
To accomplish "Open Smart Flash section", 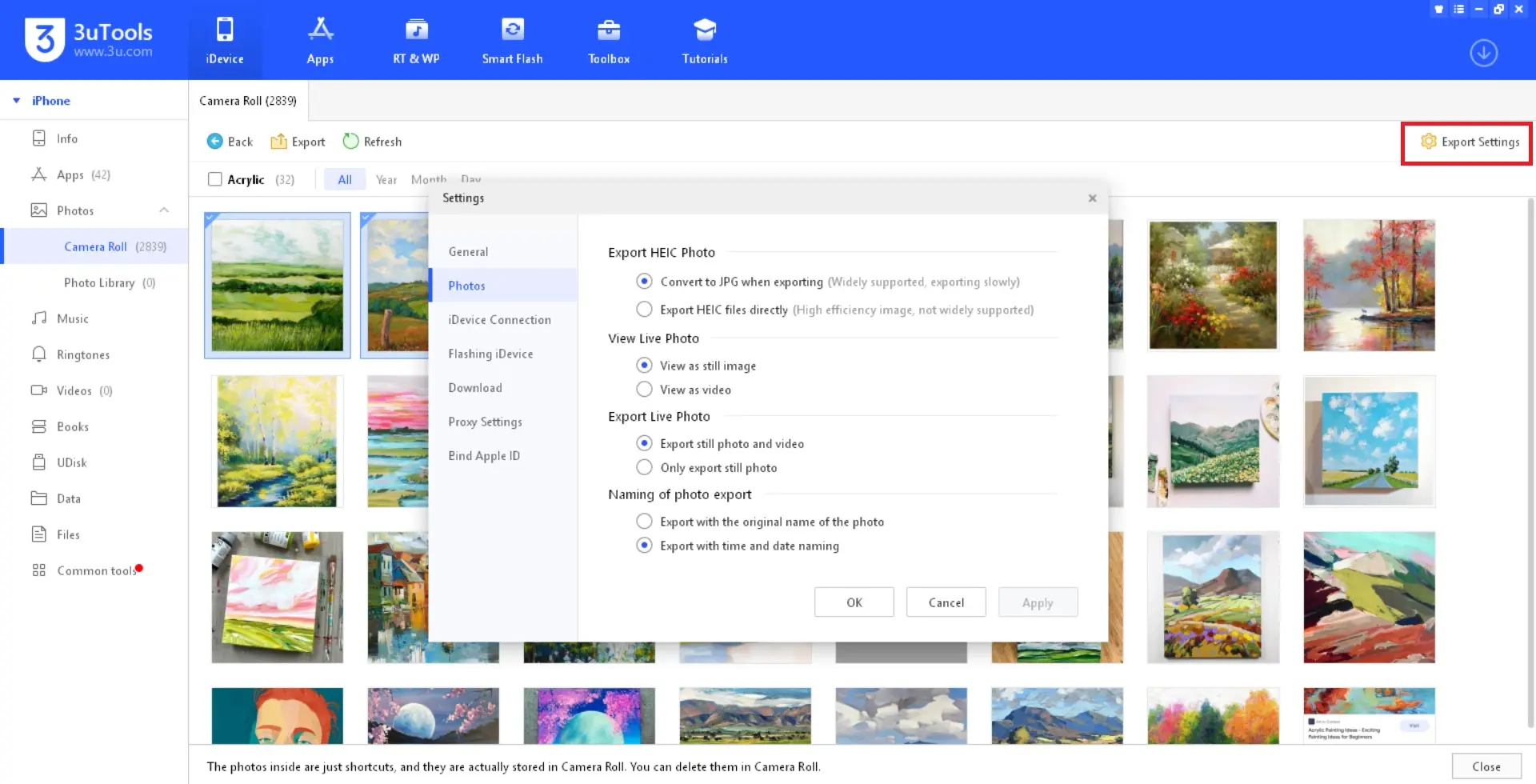I will 512,40.
